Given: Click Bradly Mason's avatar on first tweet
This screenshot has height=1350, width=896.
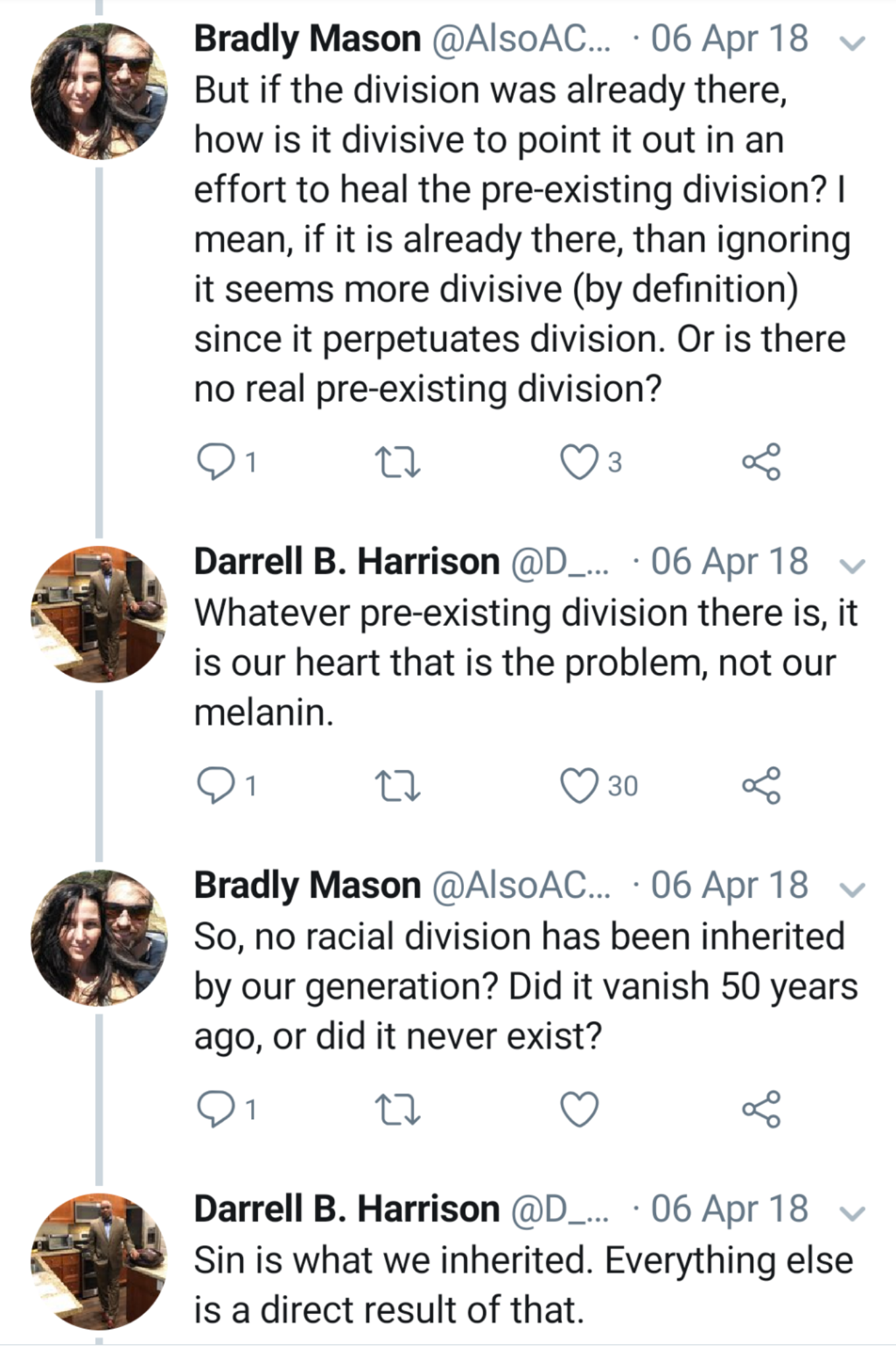Looking at the screenshot, I should 99,91.
